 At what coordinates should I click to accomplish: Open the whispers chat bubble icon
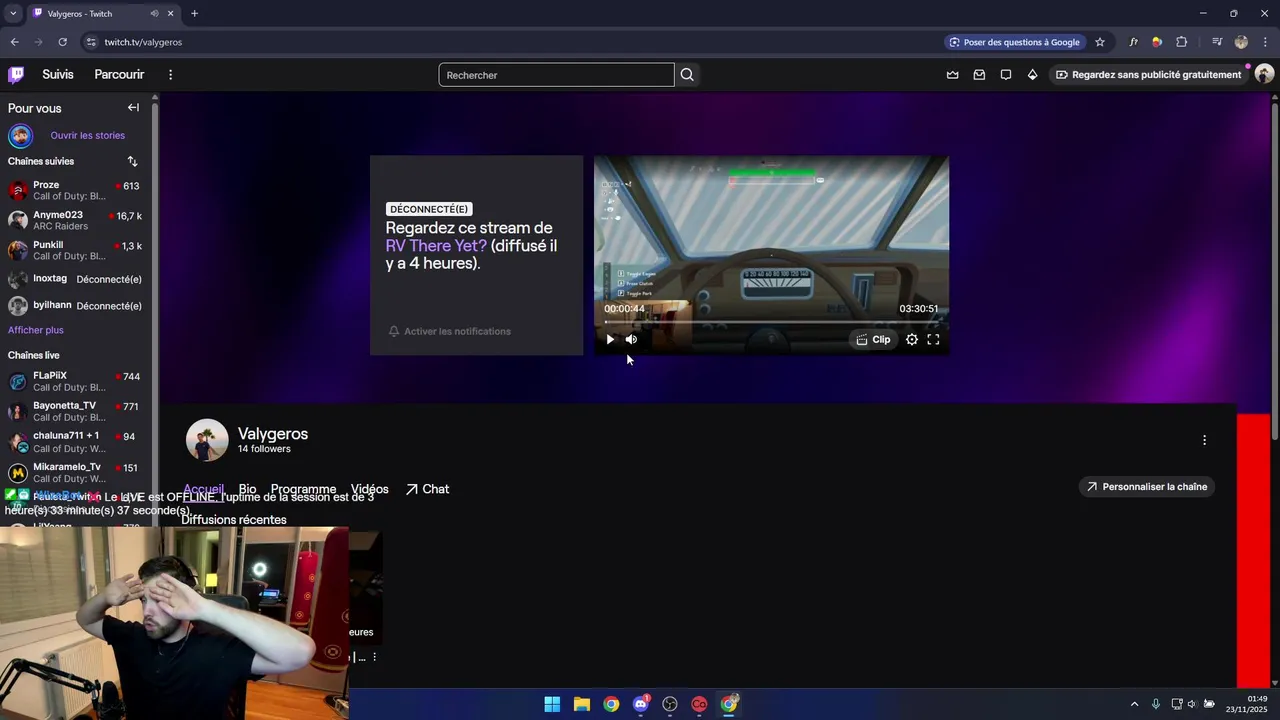[x=1006, y=75]
